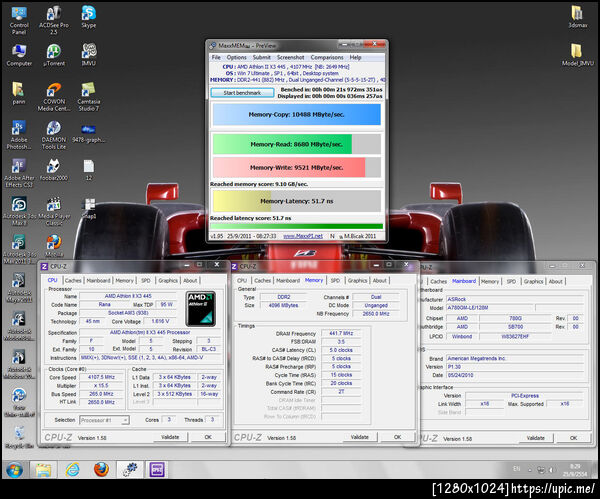Viewport: 600px width, 499px height.
Task: Open the Camtasia Studio 7 icon
Action: click(x=88, y=97)
